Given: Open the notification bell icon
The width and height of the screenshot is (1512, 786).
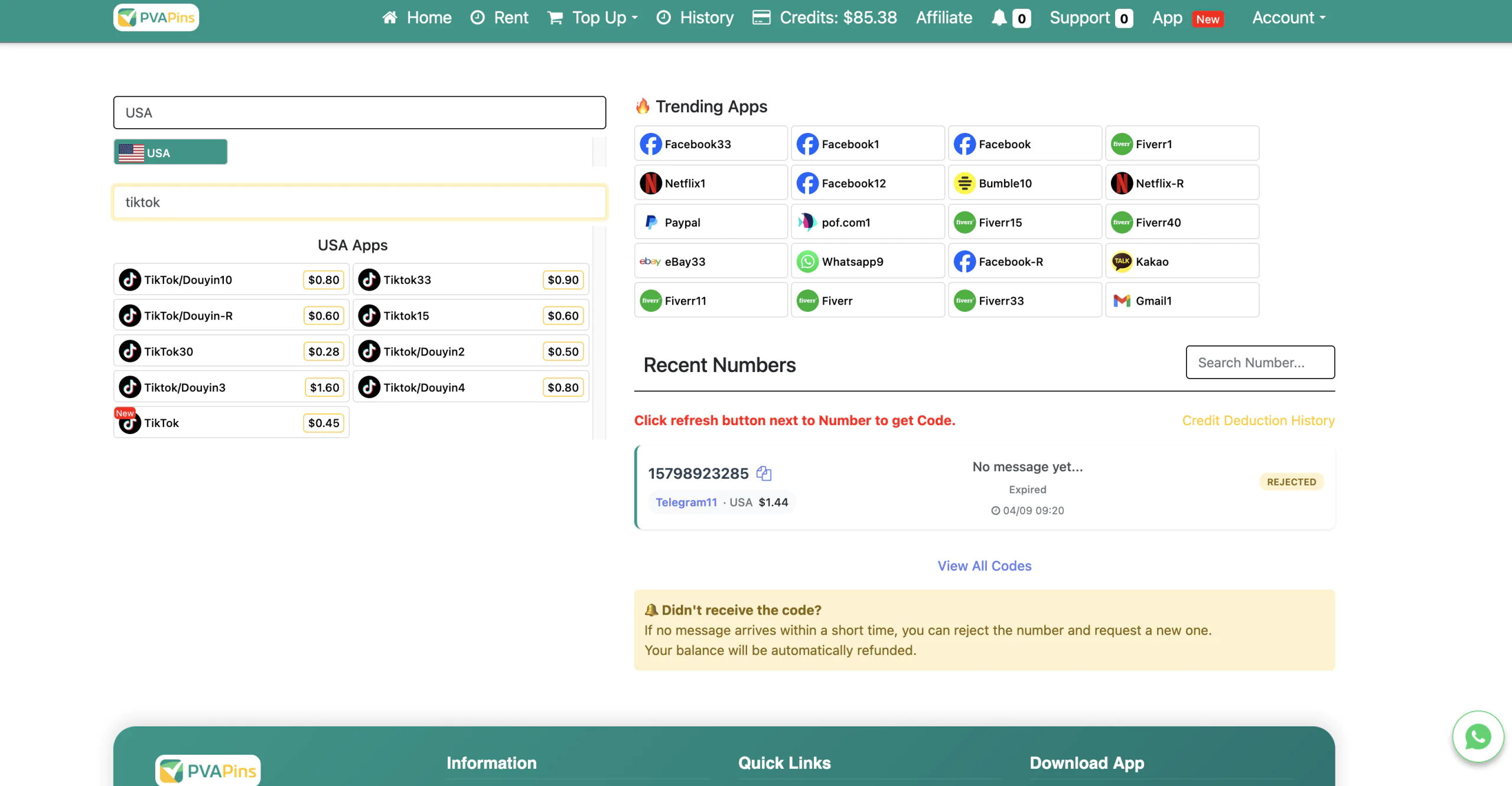Looking at the screenshot, I should (999, 18).
